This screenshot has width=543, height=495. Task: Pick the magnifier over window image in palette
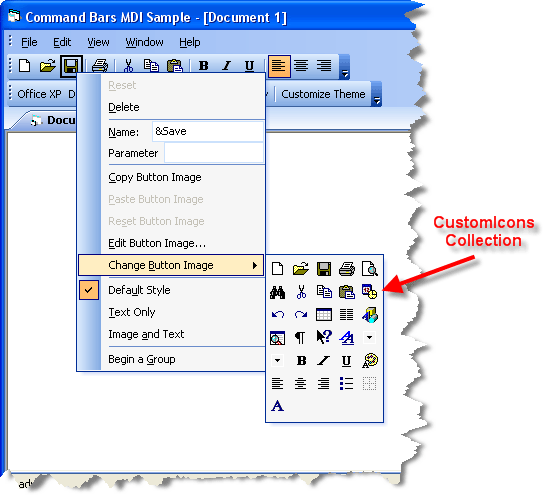tap(277, 338)
